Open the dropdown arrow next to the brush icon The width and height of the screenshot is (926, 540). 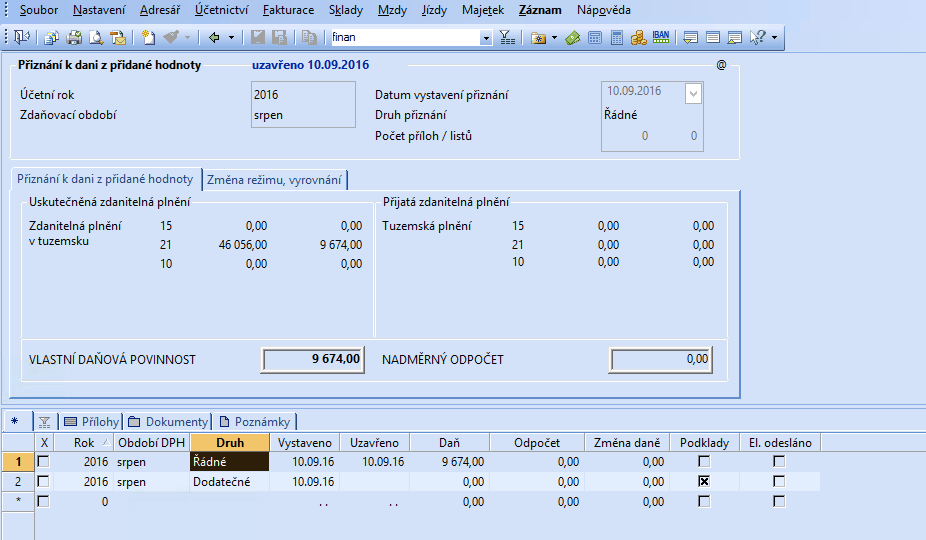pyautogui.click(x=187, y=38)
